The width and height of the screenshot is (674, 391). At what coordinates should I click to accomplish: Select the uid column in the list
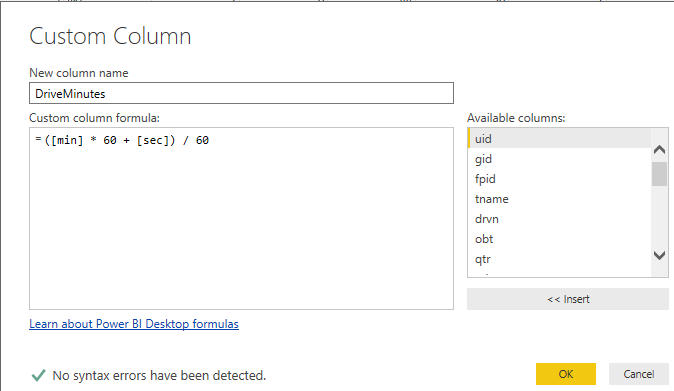click(560, 139)
